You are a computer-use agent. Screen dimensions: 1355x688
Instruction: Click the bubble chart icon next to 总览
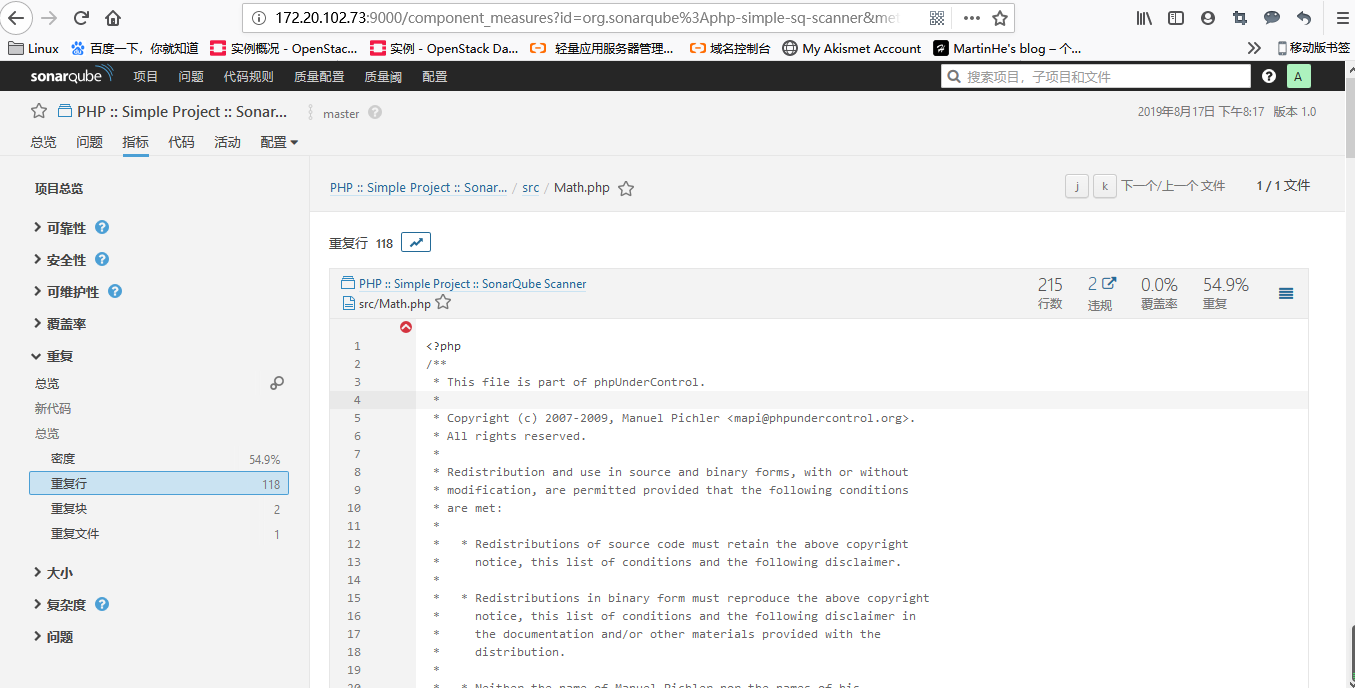(277, 383)
